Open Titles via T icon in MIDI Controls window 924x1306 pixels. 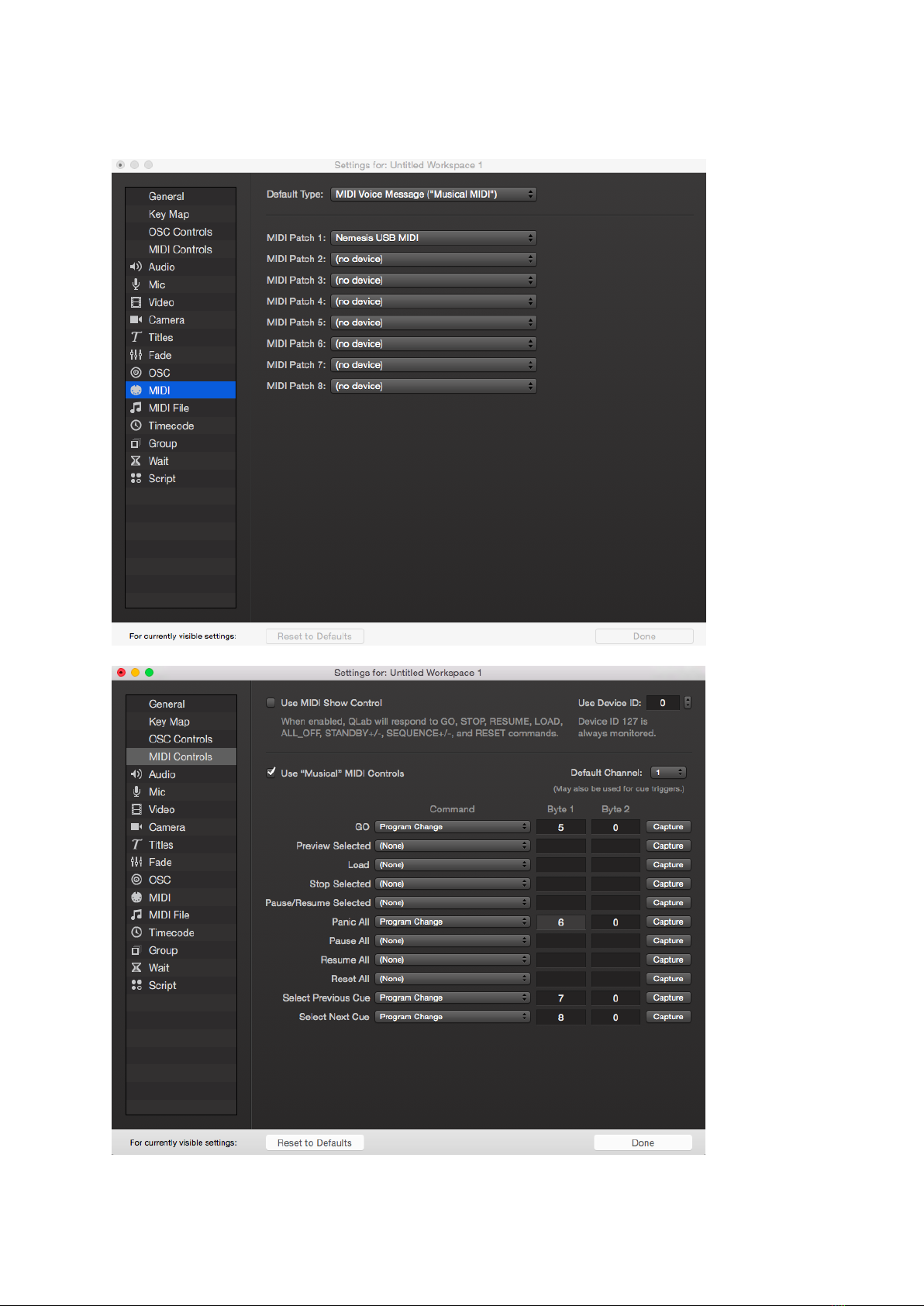(136, 845)
